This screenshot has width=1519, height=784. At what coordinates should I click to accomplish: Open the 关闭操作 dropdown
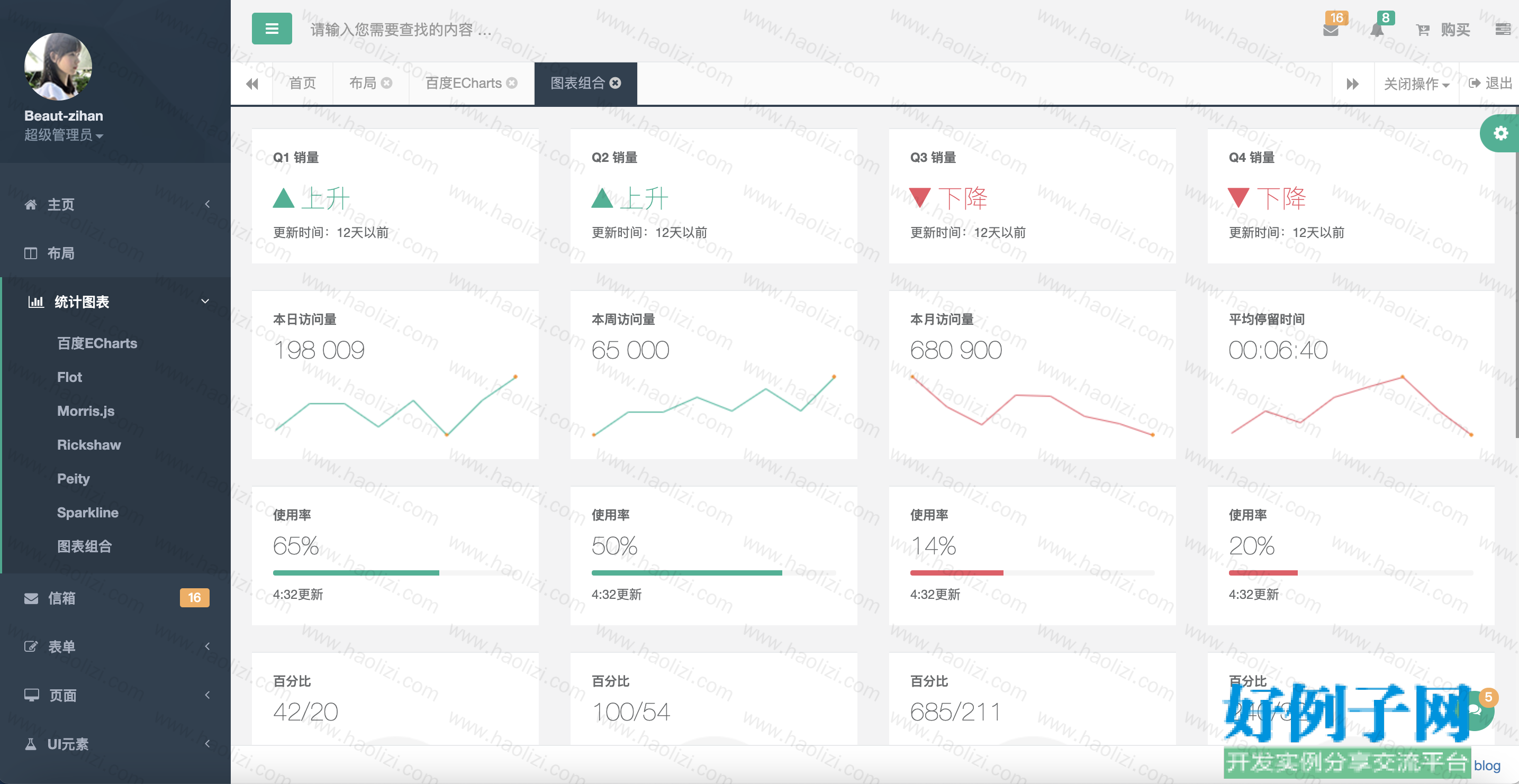tap(1416, 84)
